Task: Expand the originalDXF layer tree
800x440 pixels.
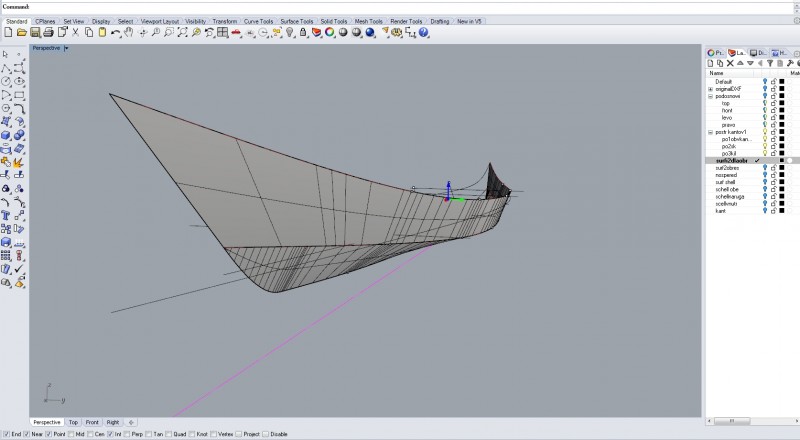Action: pyautogui.click(x=710, y=89)
